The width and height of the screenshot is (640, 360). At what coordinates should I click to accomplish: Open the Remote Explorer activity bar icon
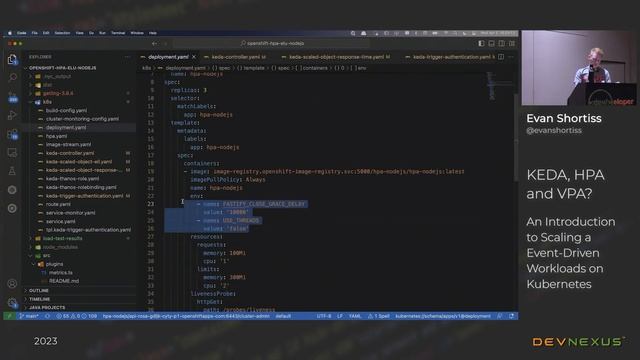pyautogui.click(x=12, y=153)
